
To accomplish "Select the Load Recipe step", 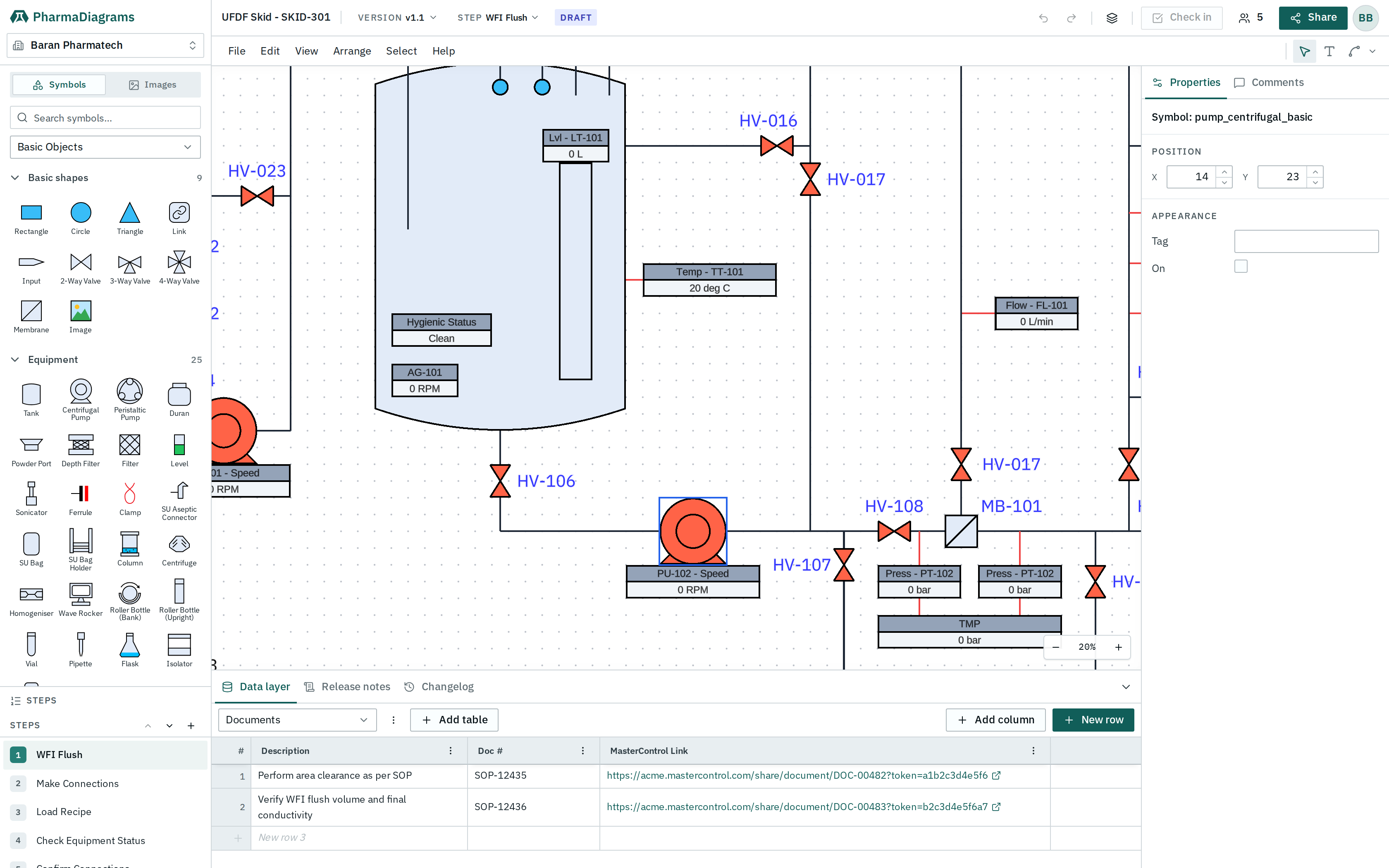I will 105,812.
